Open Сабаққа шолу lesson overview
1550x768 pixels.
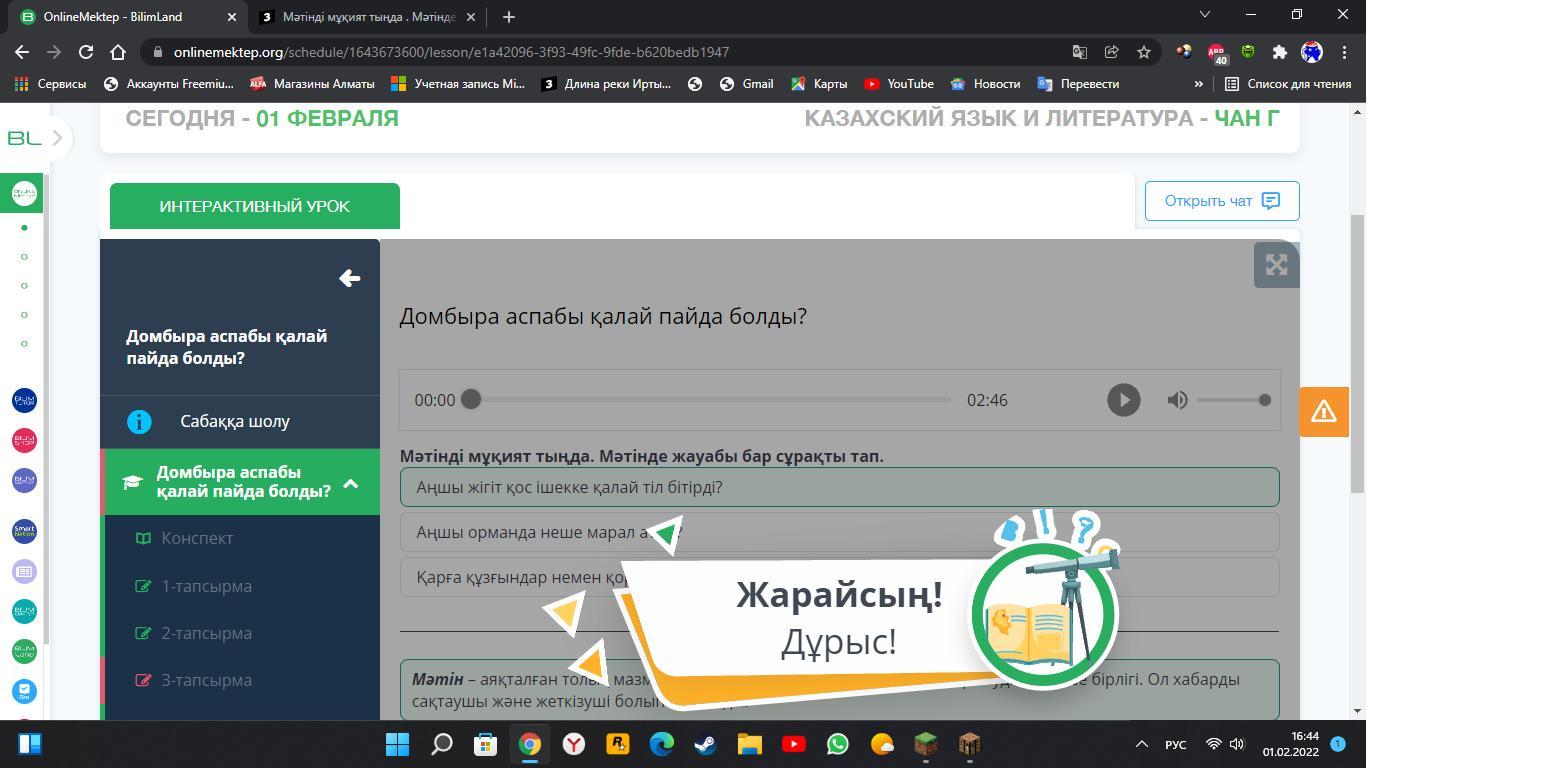pyautogui.click(x=235, y=421)
